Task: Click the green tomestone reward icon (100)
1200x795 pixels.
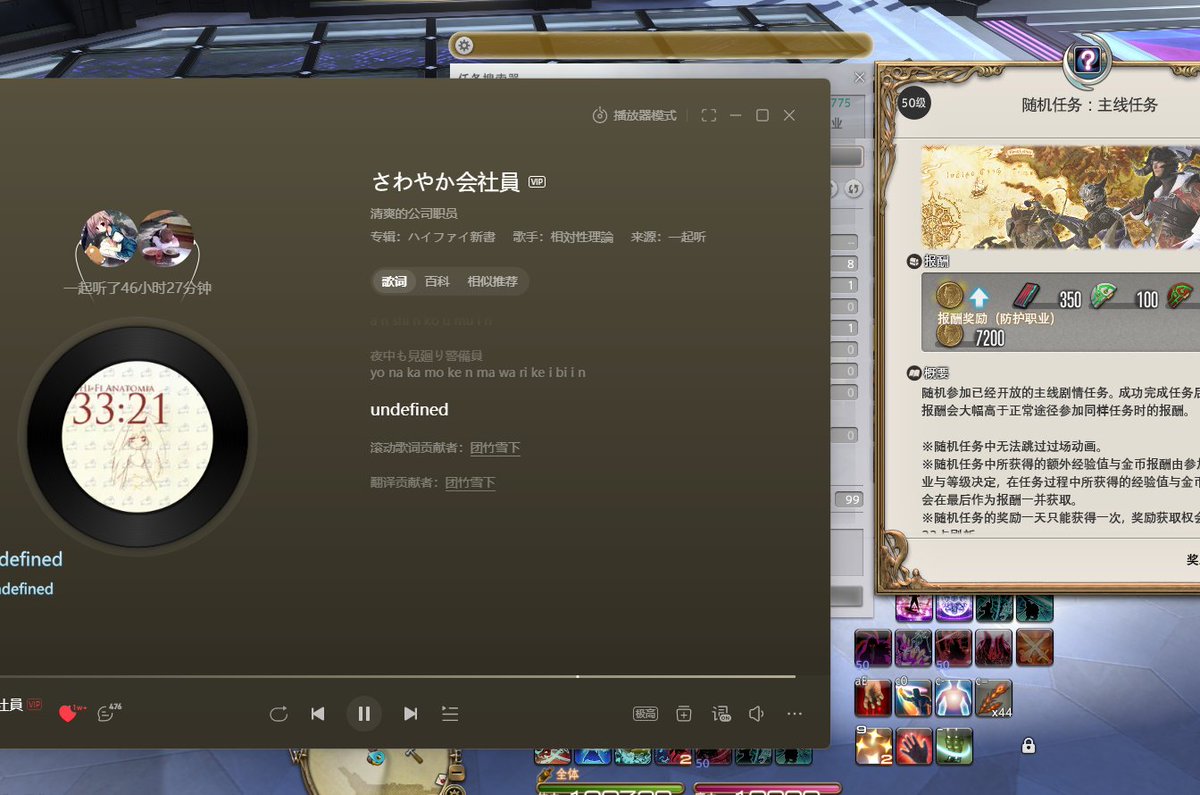Action: (1103, 296)
